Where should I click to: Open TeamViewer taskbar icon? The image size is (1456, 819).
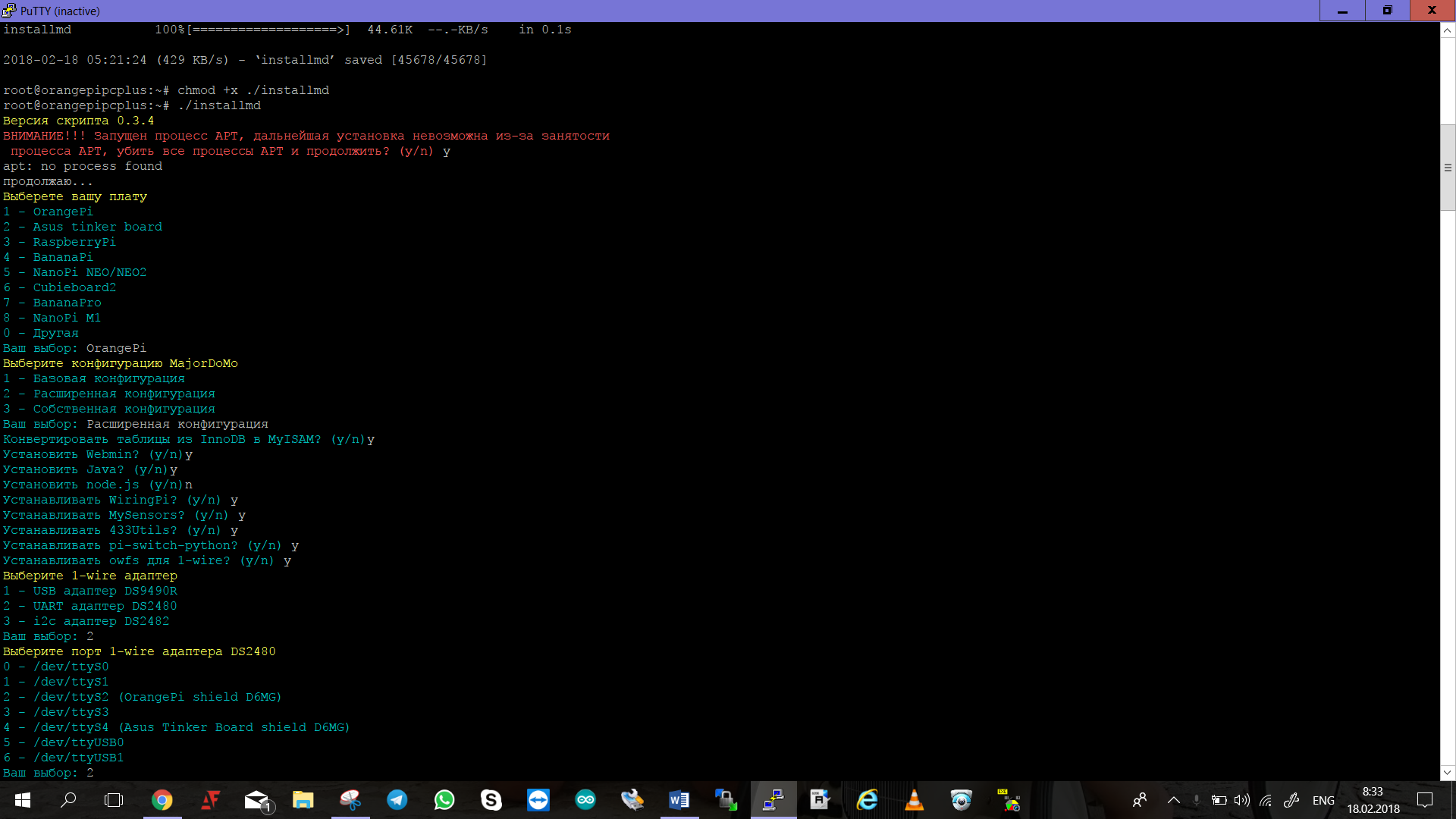click(538, 800)
